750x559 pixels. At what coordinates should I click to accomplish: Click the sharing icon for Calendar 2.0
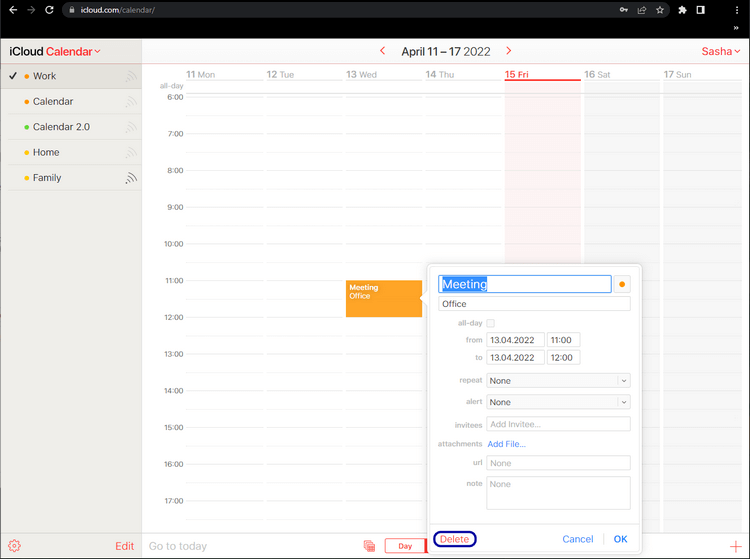pos(131,127)
